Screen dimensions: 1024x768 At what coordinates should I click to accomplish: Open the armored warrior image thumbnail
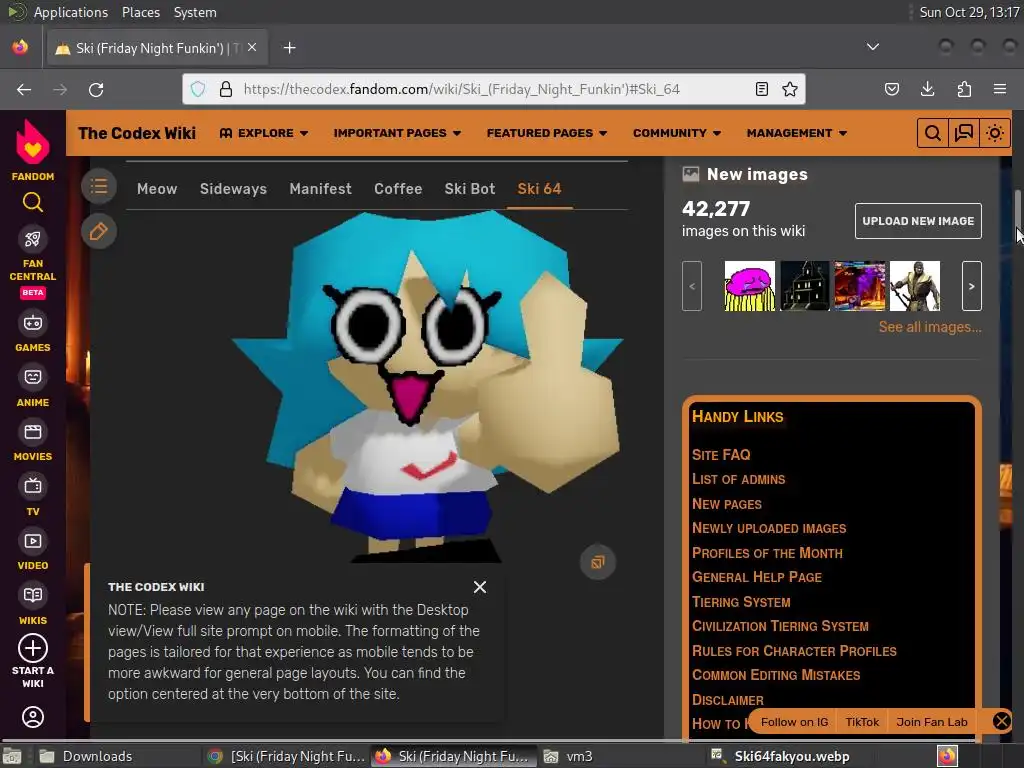tap(914, 286)
